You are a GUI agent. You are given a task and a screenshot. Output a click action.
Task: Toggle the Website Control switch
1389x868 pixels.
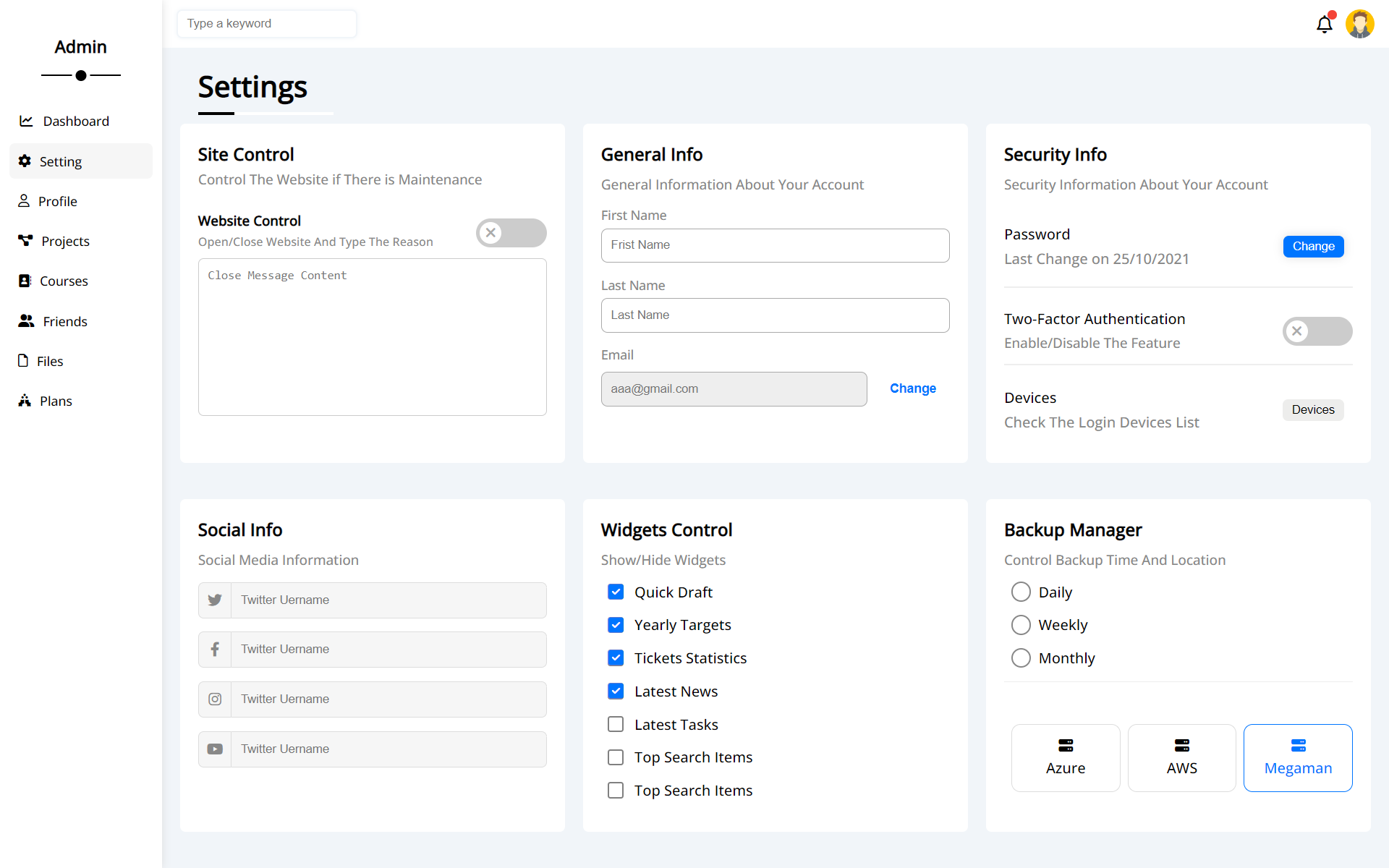(511, 233)
